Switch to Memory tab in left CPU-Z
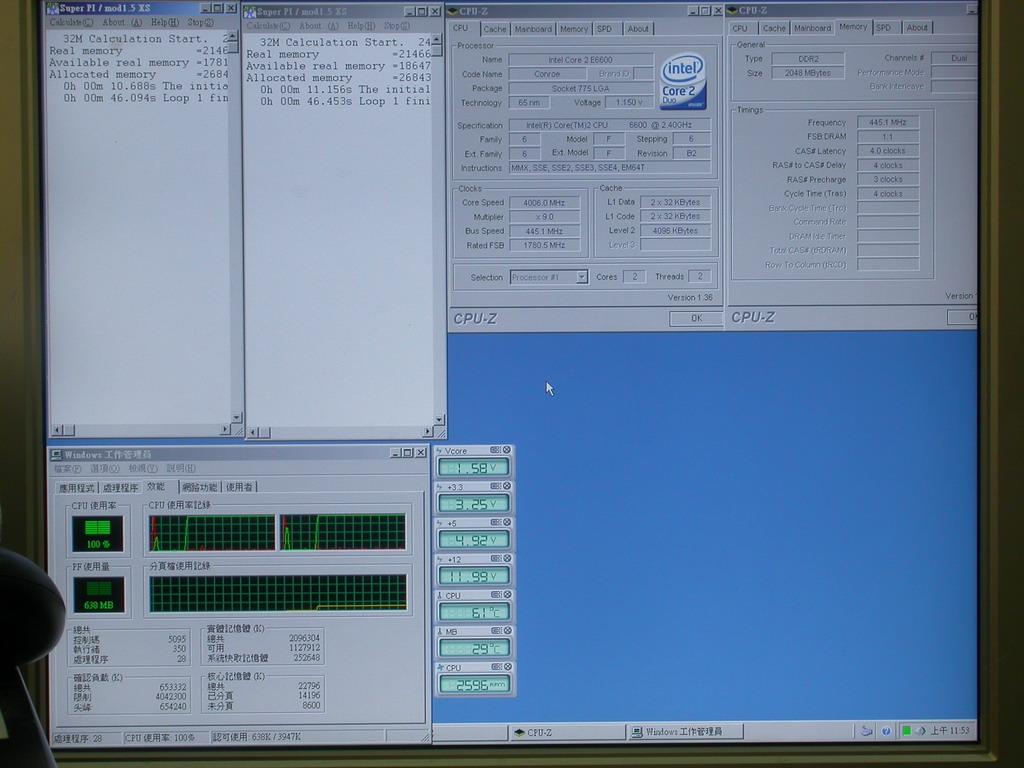 pyautogui.click(x=573, y=29)
